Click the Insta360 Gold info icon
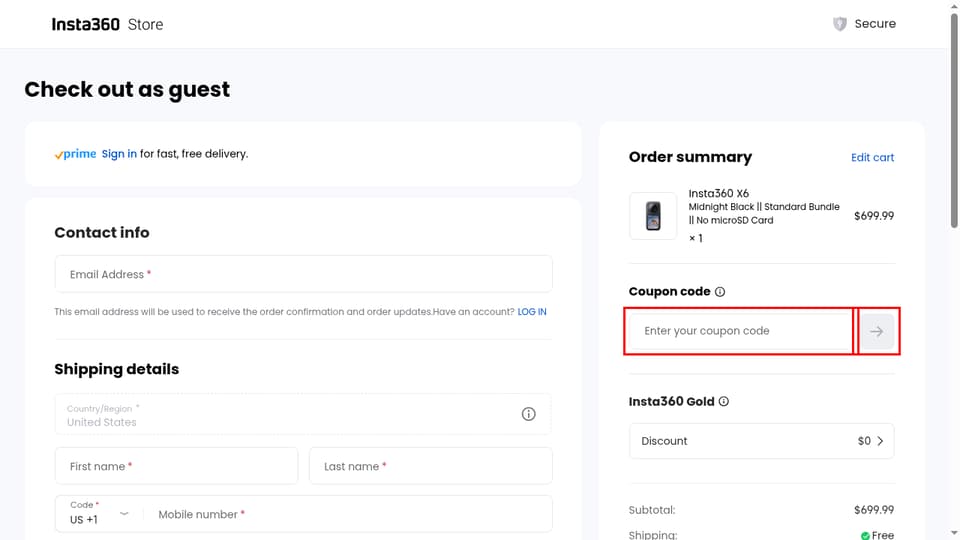The width and height of the screenshot is (960, 540). pyautogui.click(x=724, y=402)
